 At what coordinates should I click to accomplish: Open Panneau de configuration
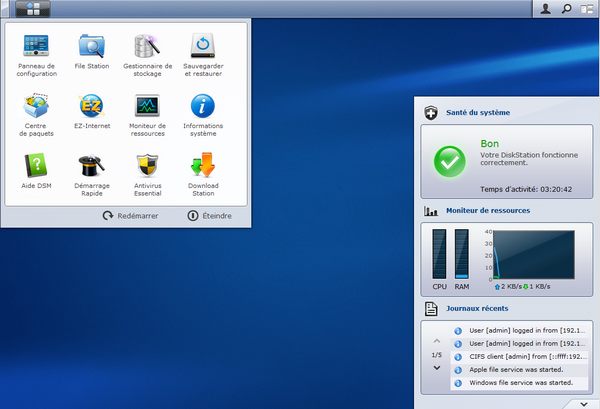point(36,55)
